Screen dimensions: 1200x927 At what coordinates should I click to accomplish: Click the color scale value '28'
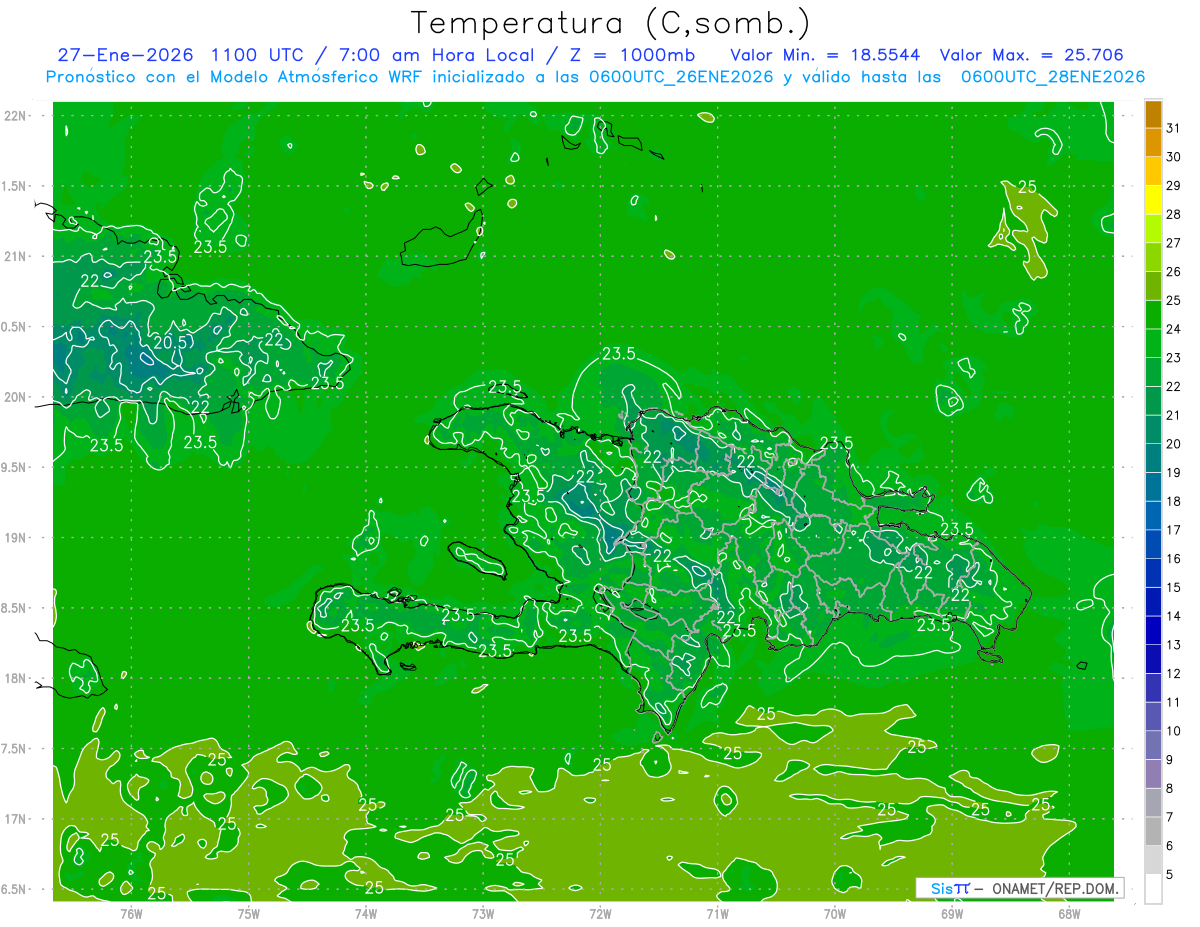pos(1173,214)
